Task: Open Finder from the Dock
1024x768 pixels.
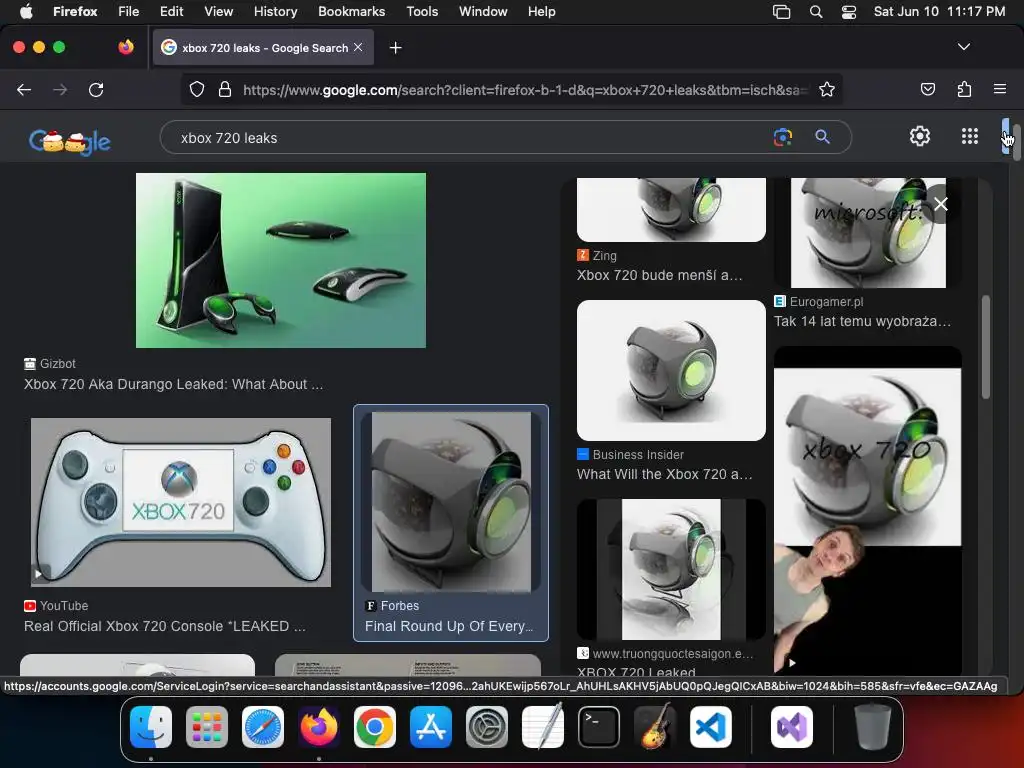Action: pyautogui.click(x=151, y=727)
